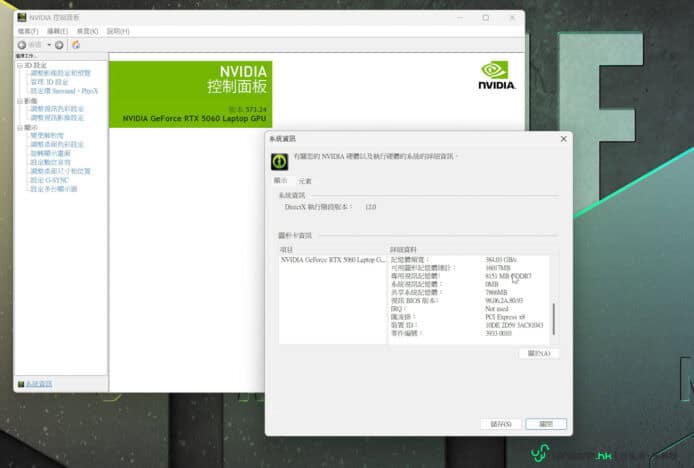Click the 系統資訊 icon at bottom left
The image size is (694, 468).
(21, 384)
